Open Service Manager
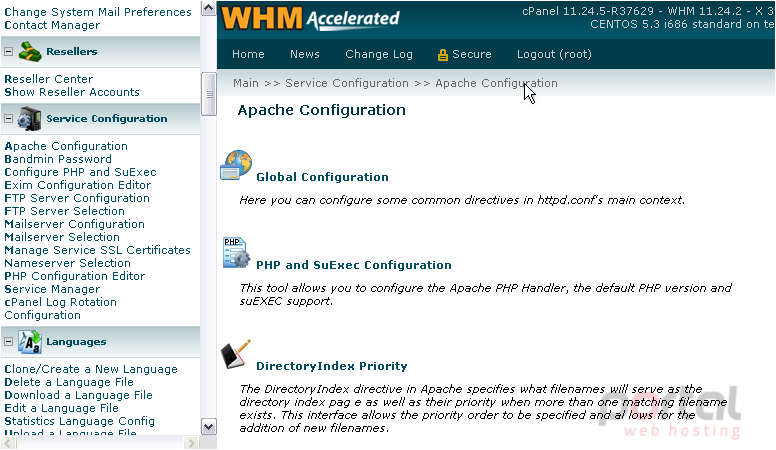The image size is (776, 450). click(x=52, y=289)
